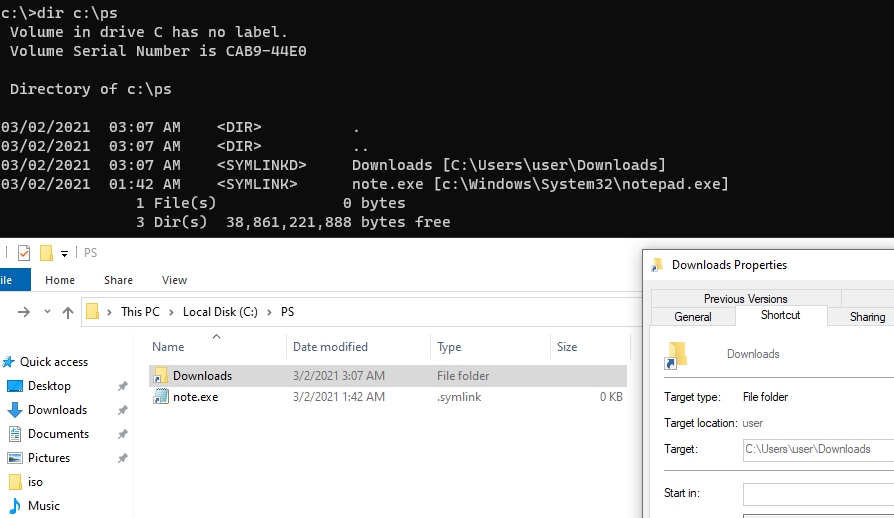The width and height of the screenshot is (894, 518).
Task: Click the folder icon in address bar
Action: (92, 311)
